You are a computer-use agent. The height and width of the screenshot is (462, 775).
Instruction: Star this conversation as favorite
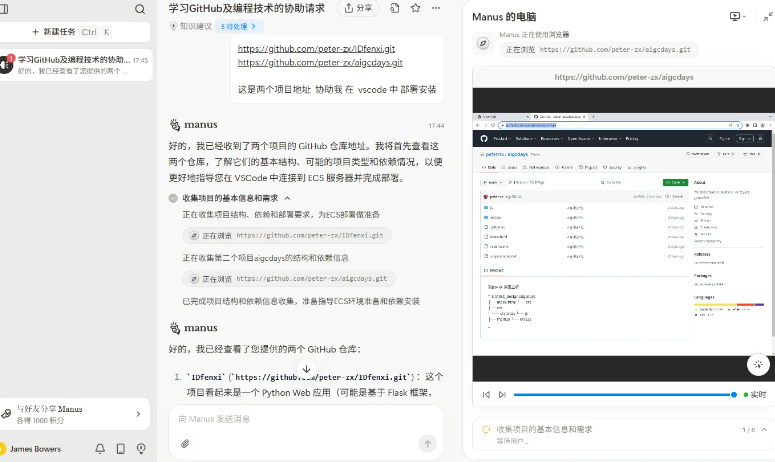(415, 8)
